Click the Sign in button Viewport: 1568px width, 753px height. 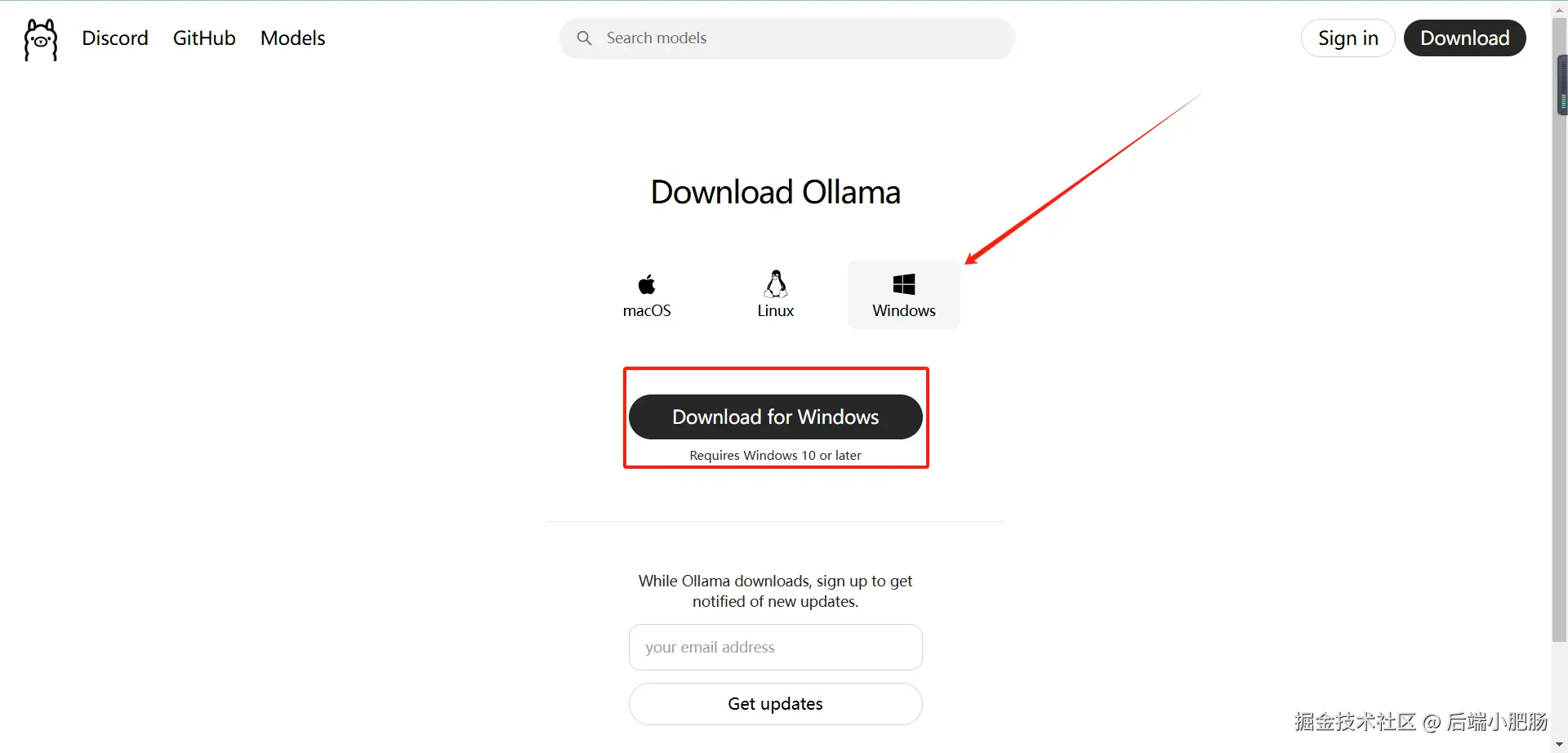click(x=1347, y=38)
